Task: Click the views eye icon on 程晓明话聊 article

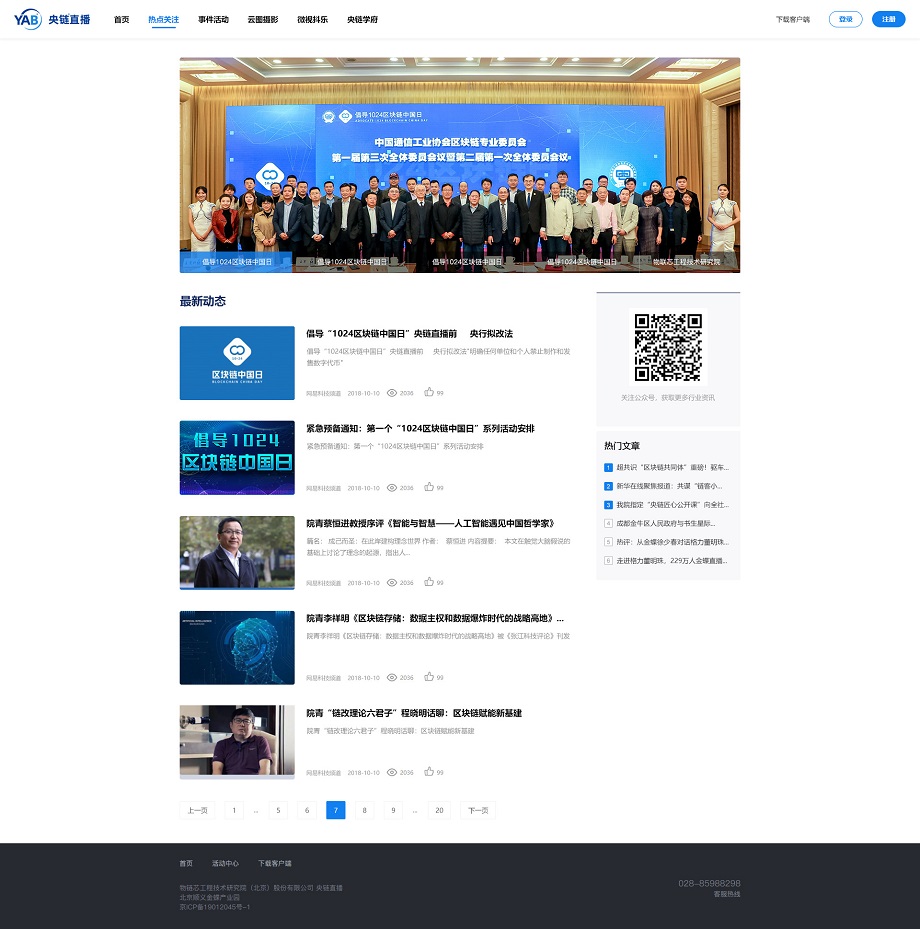Action: [x=392, y=772]
